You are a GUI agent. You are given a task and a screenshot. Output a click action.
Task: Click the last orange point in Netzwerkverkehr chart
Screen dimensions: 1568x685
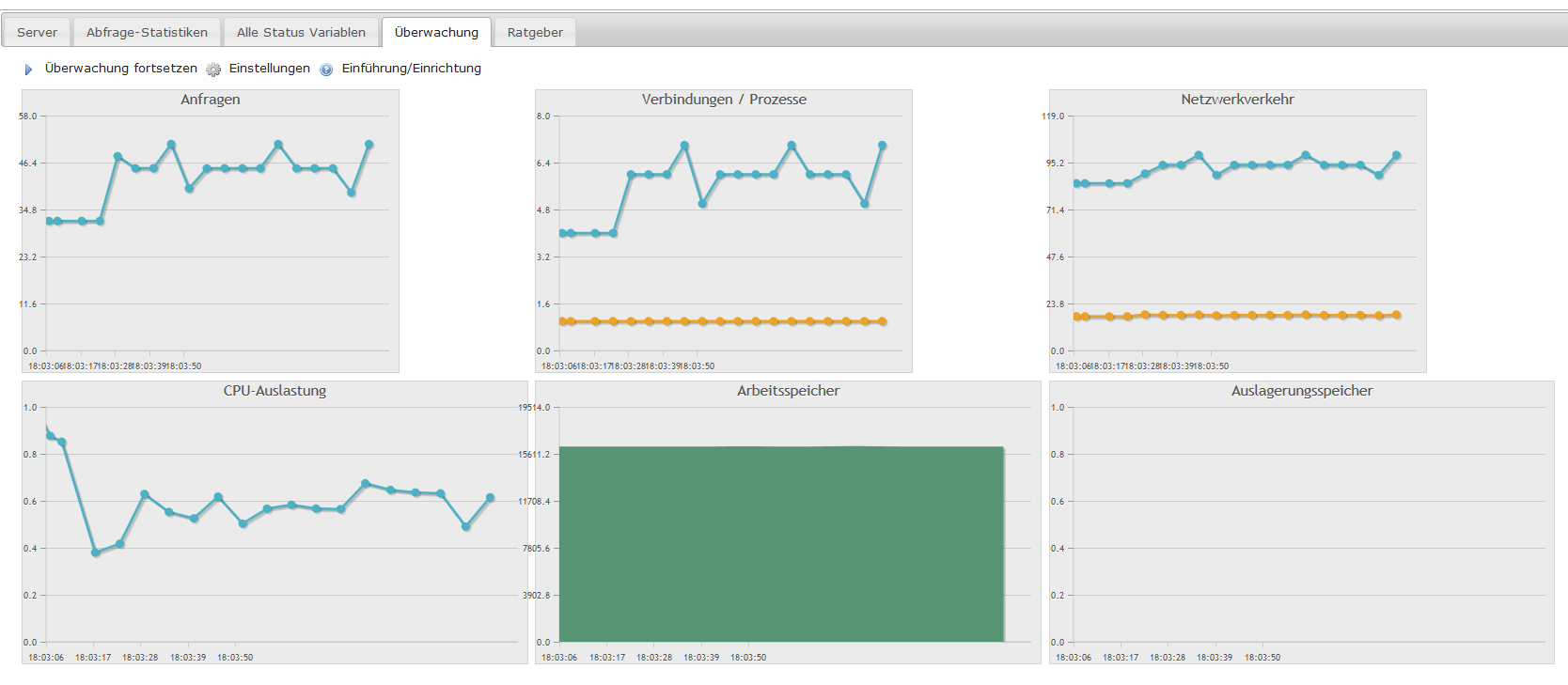point(1396,315)
